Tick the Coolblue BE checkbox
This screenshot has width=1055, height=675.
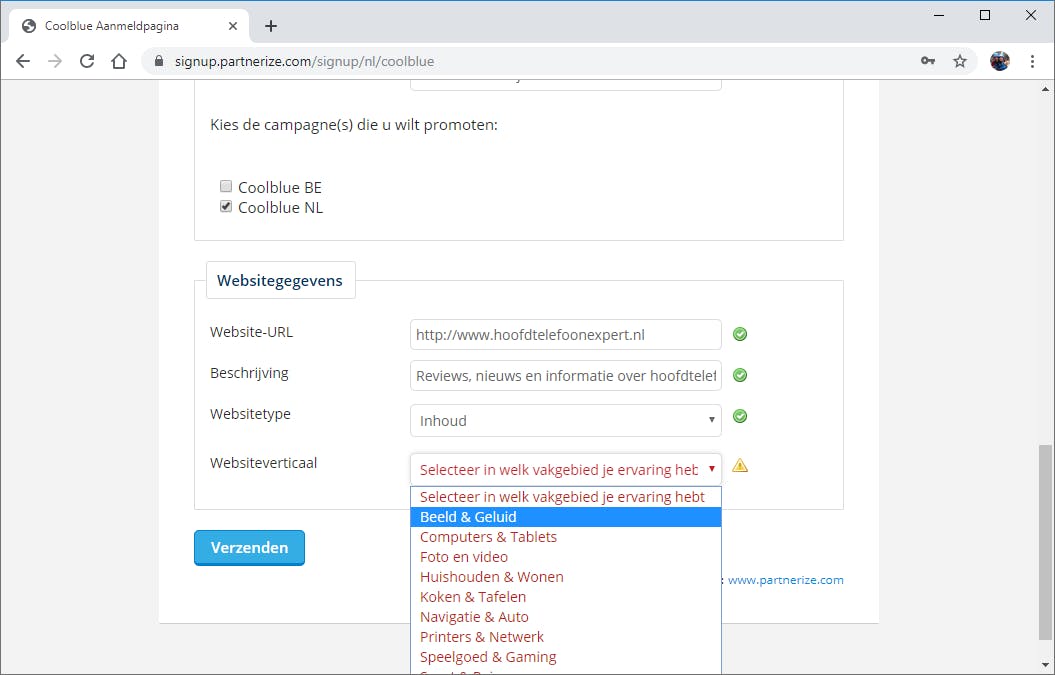(226, 186)
